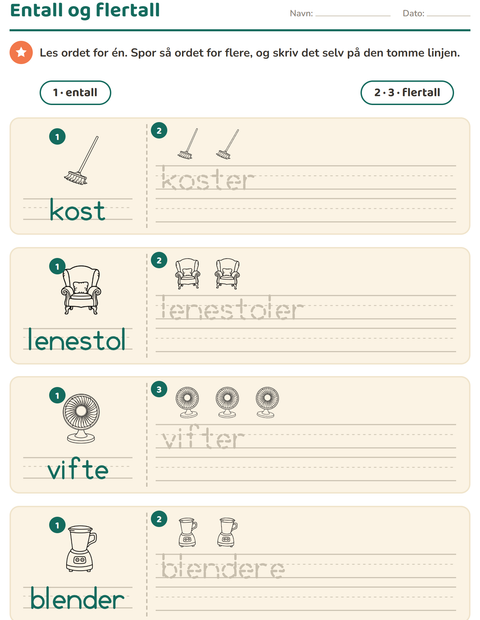Image resolution: width=480 pixels, height=620 pixels.
Task: Click the empty writing line below 'koster'
Action: [x=306, y=210]
